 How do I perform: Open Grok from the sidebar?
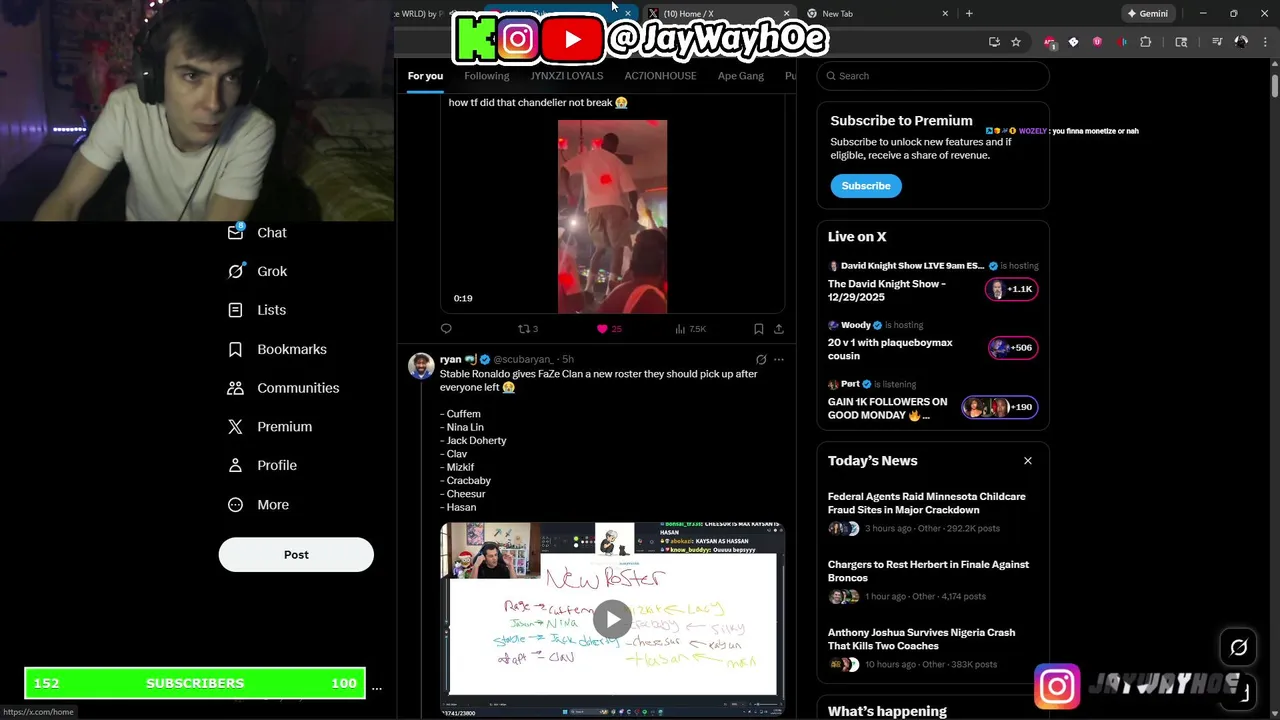pyautogui.click(x=257, y=271)
